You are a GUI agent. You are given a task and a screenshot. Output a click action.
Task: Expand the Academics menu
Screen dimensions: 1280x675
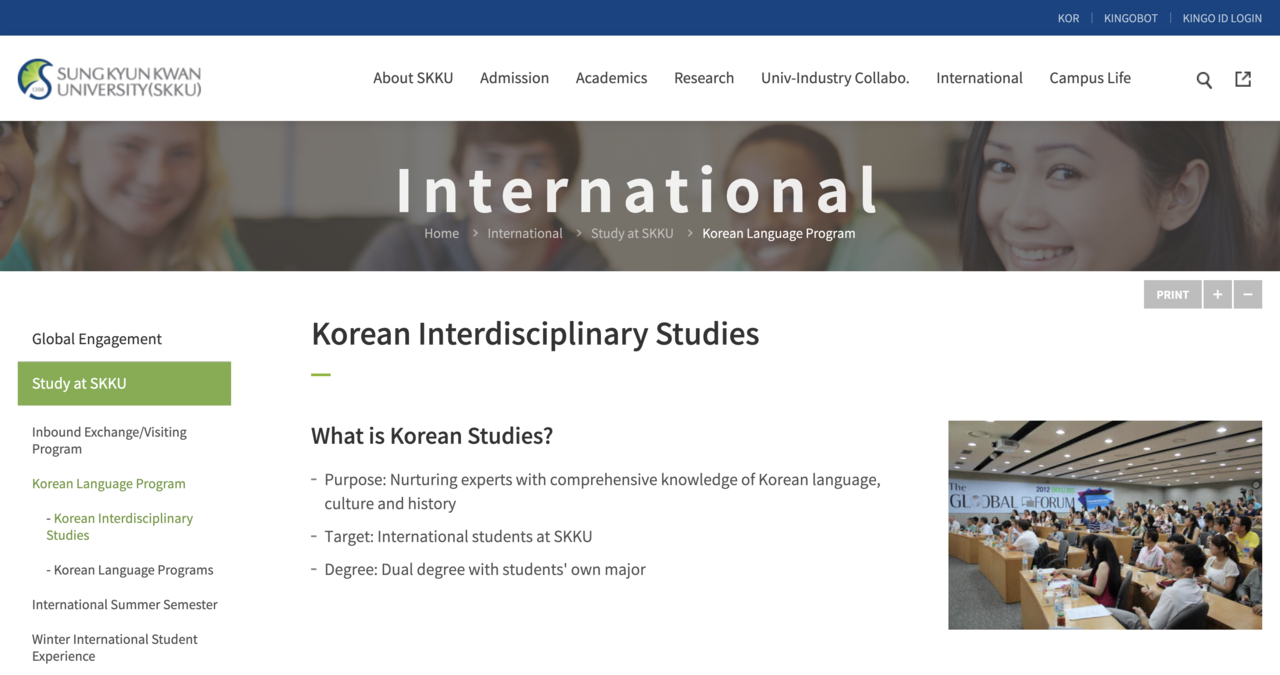(611, 78)
